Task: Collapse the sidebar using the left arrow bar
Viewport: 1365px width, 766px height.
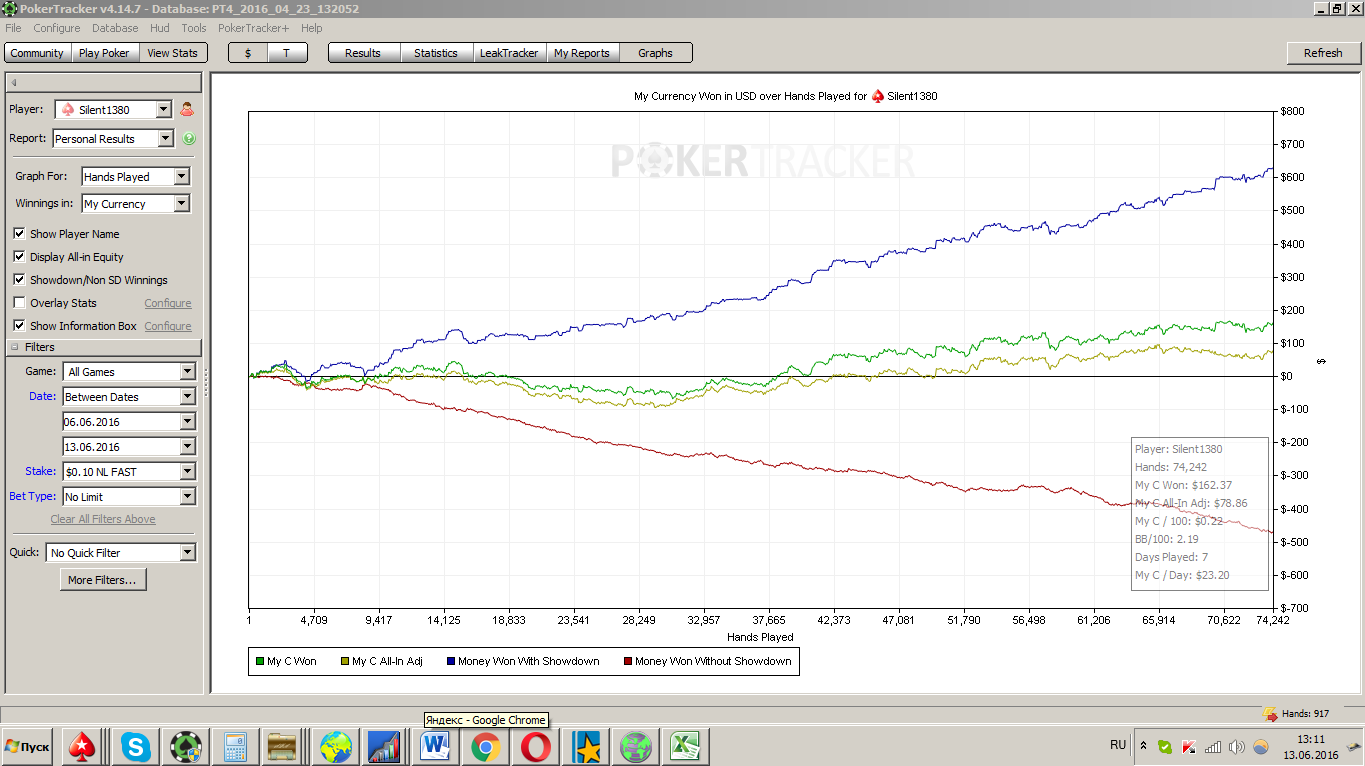Action: (104, 82)
